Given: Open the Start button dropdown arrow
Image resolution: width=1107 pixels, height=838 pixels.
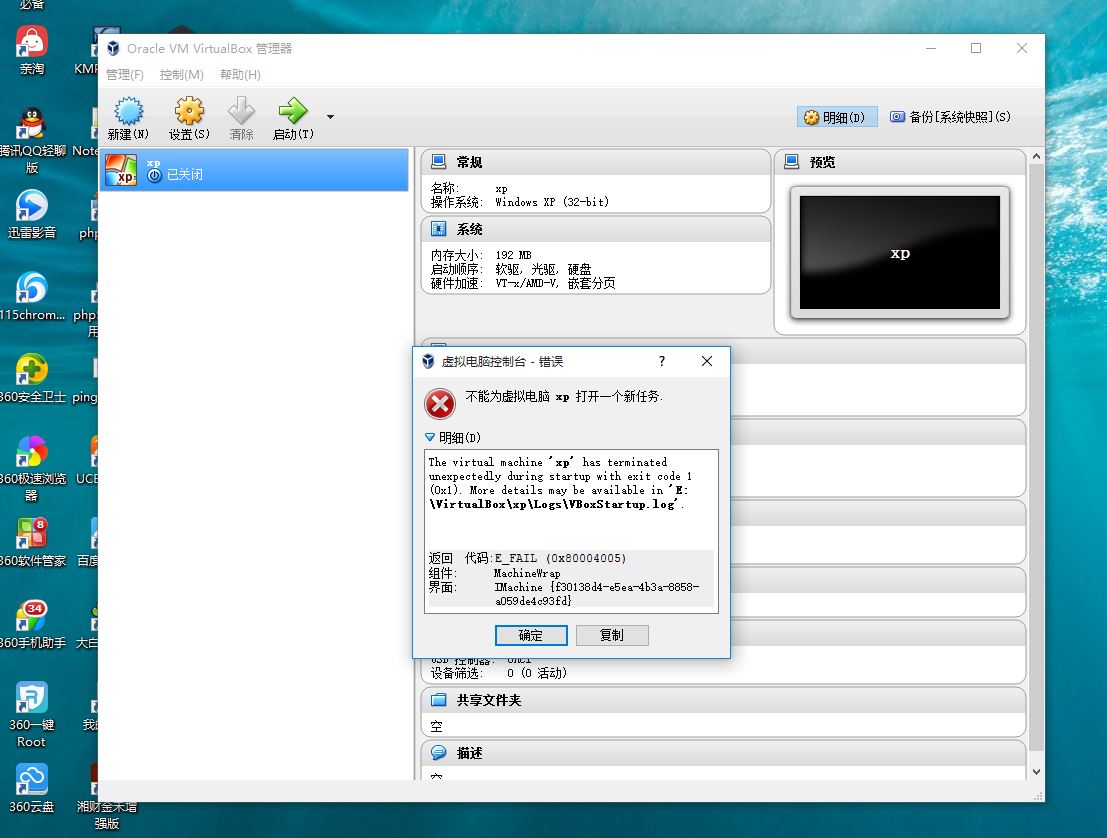Looking at the screenshot, I should click(330, 116).
